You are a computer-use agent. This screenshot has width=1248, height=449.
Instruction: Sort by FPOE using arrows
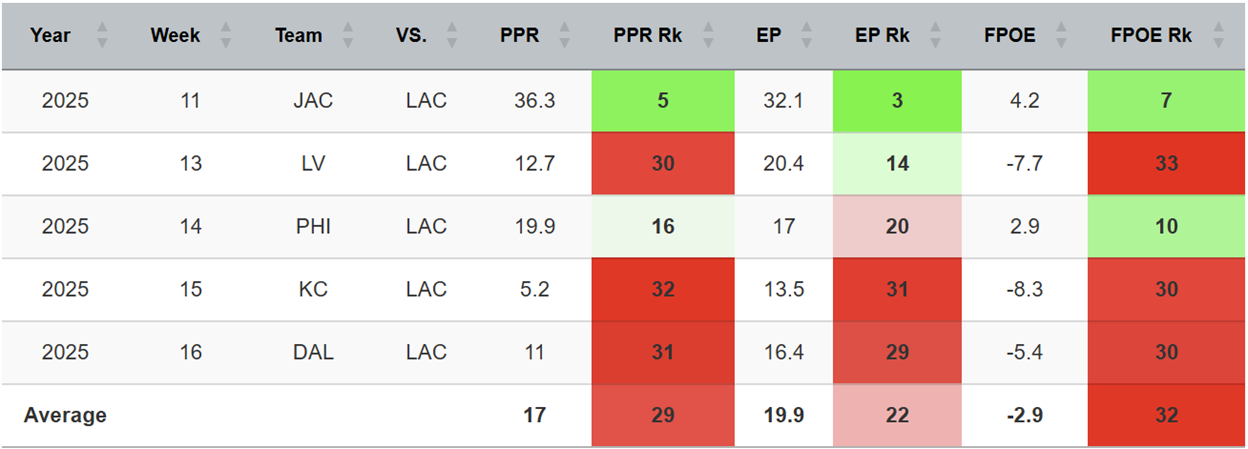pyautogui.click(x=1061, y=36)
